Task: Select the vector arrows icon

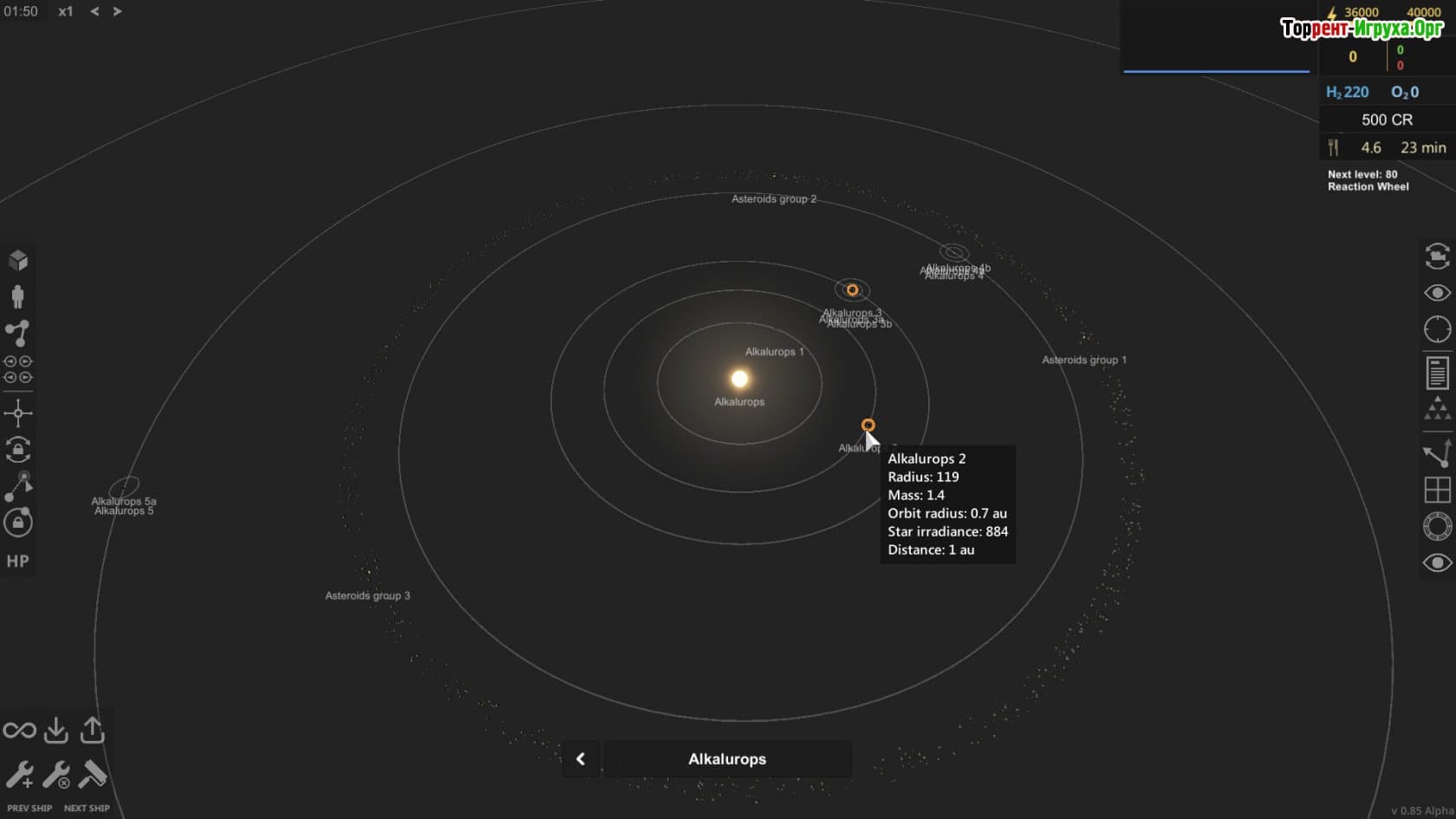Action: tap(1437, 453)
